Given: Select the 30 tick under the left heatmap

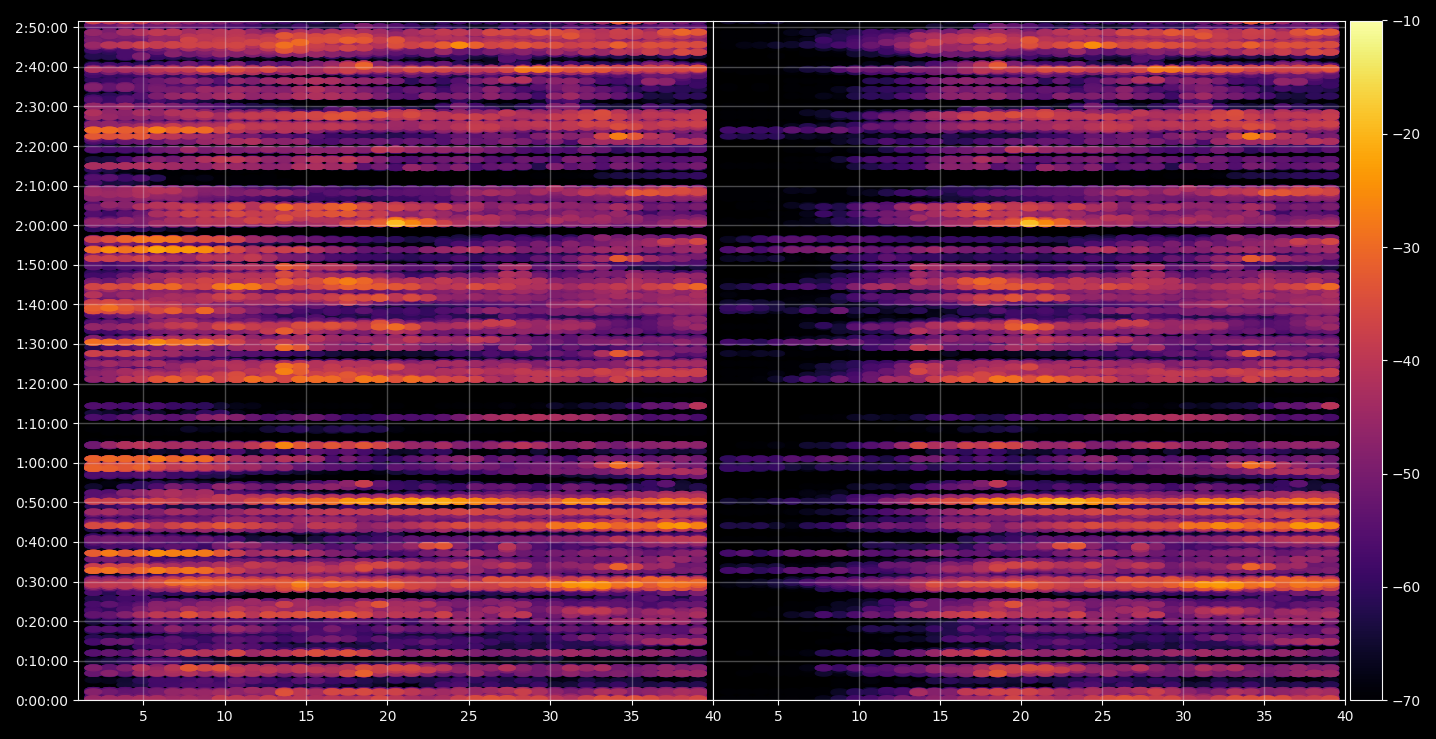Looking at the screenshot, I should [x=550, y=716].
